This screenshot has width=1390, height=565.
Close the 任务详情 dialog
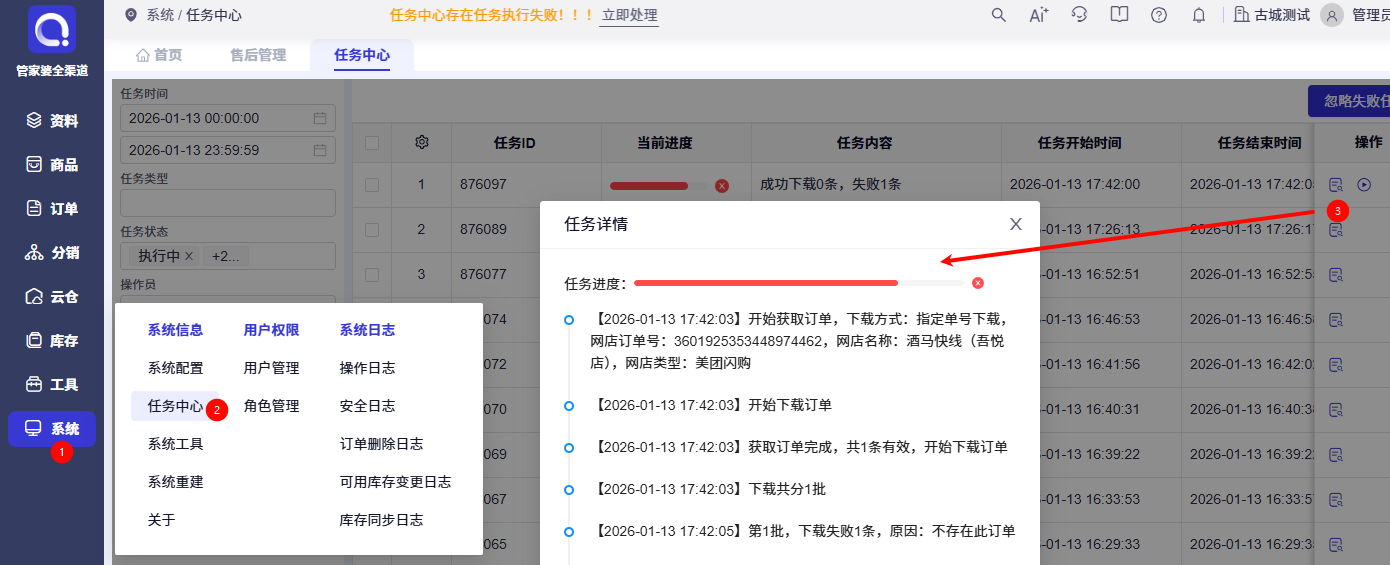1016,224
